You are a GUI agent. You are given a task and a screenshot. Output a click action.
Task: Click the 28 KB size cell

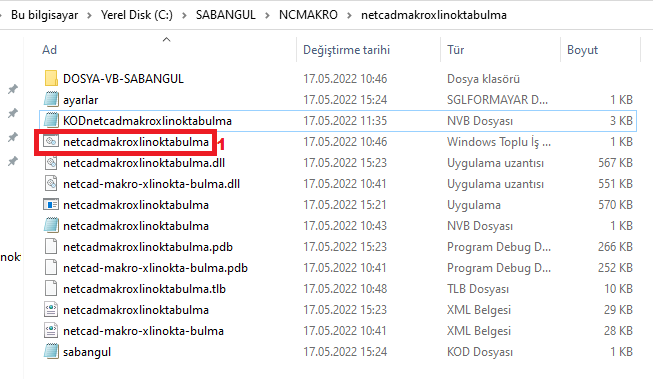point(618,331)
